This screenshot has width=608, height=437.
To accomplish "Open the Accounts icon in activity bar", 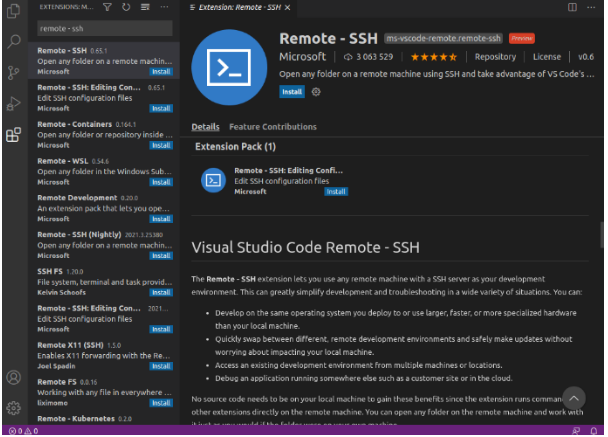I will (x=13, y=378).
